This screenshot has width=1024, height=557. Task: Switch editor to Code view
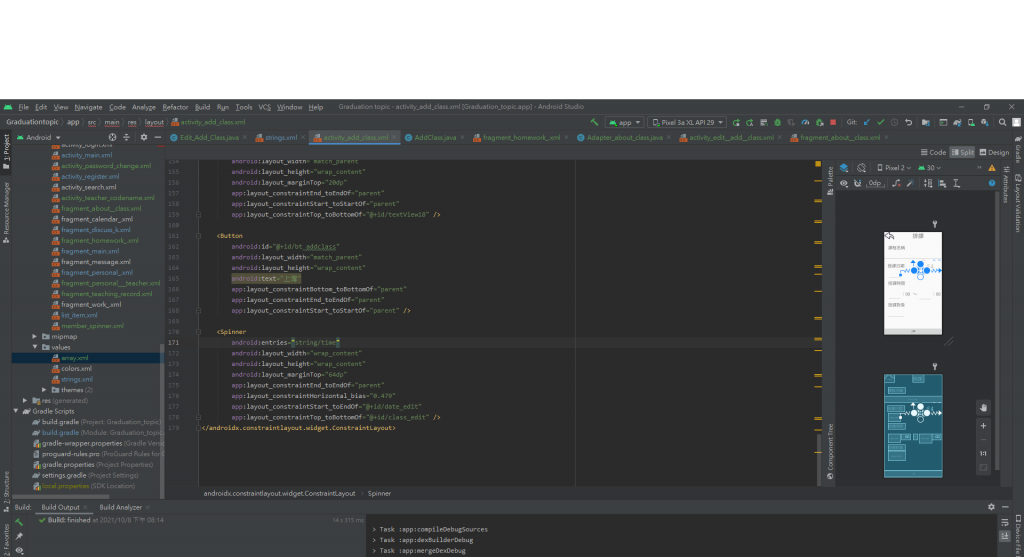click(933, 152)
